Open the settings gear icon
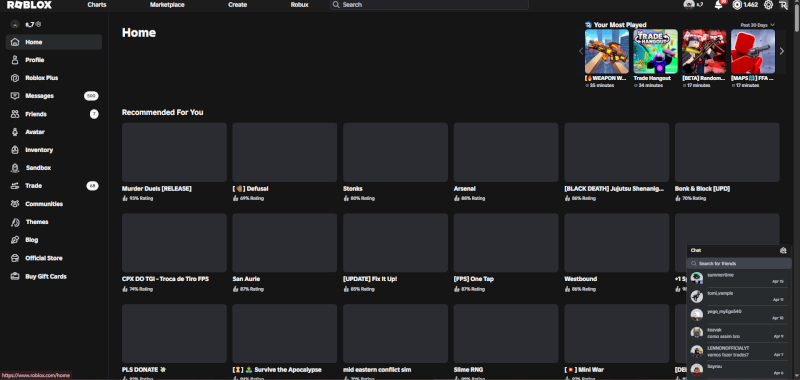This screenshot has height=380, width=800. [768, 5]
